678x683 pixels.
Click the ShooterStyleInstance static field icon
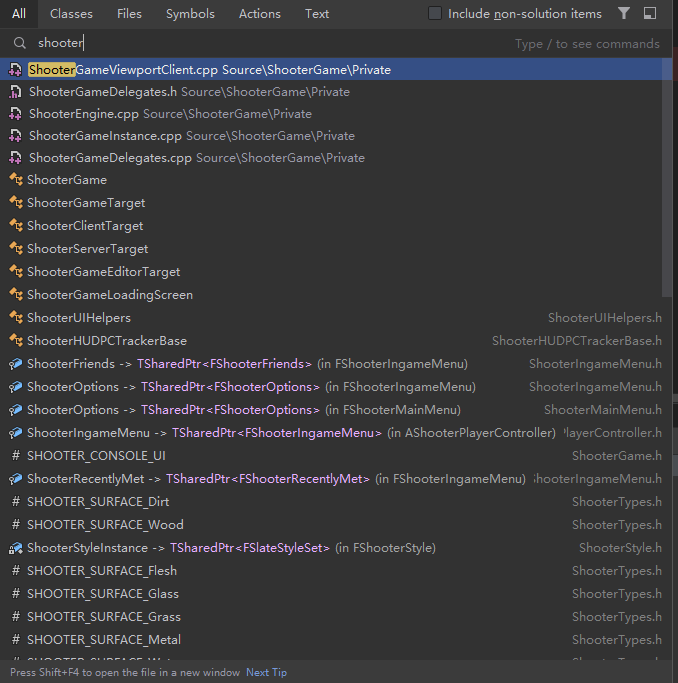pyautogui.click(x=16, y=548)
